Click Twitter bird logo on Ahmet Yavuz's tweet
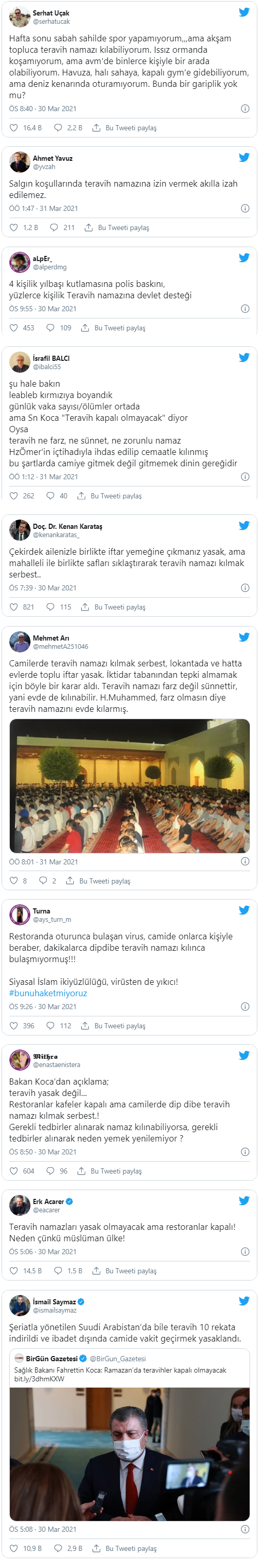The width and height of the screenshot is (262, 1568). pos(244,157)
